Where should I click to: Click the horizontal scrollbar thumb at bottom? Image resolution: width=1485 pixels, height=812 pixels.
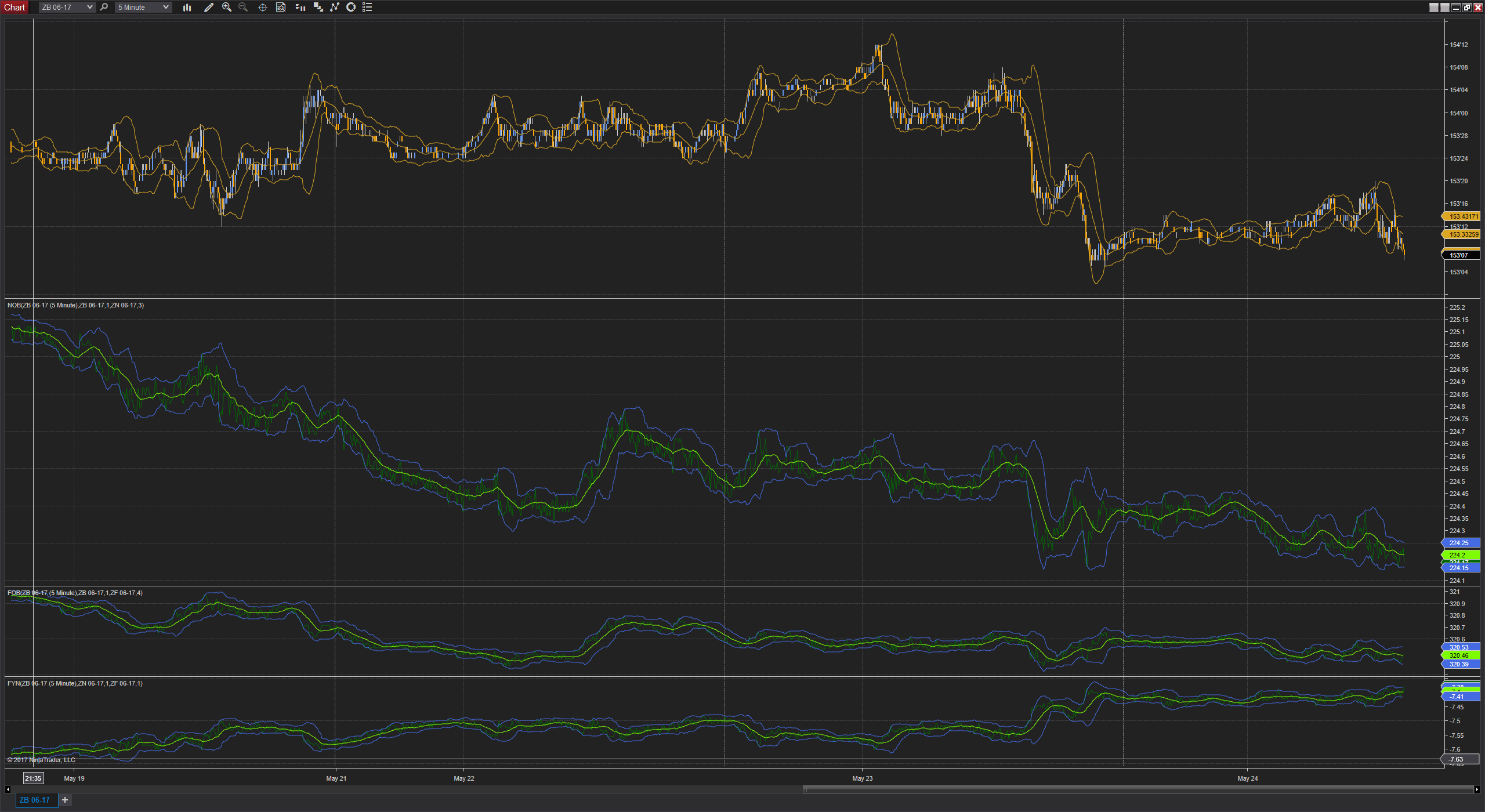point(1138,789)
